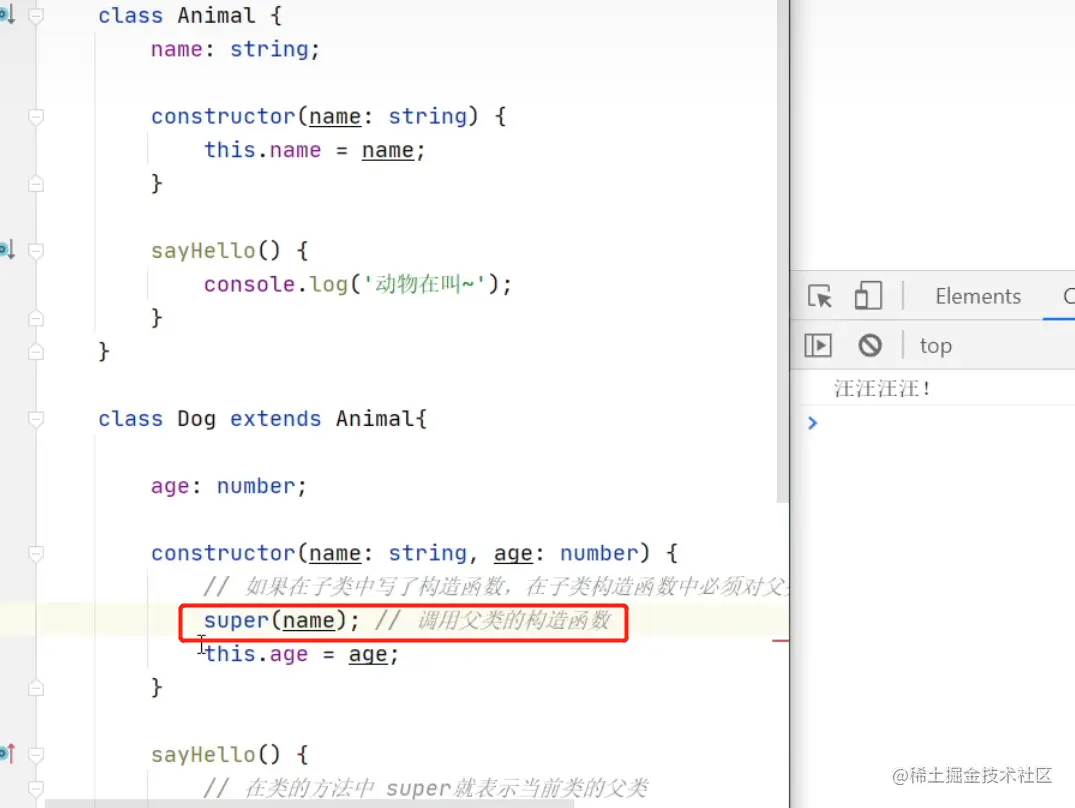The image size is (1075, 808).
Task: Click the editor vertical scrollbar thumb
Action: coord(783,251)
